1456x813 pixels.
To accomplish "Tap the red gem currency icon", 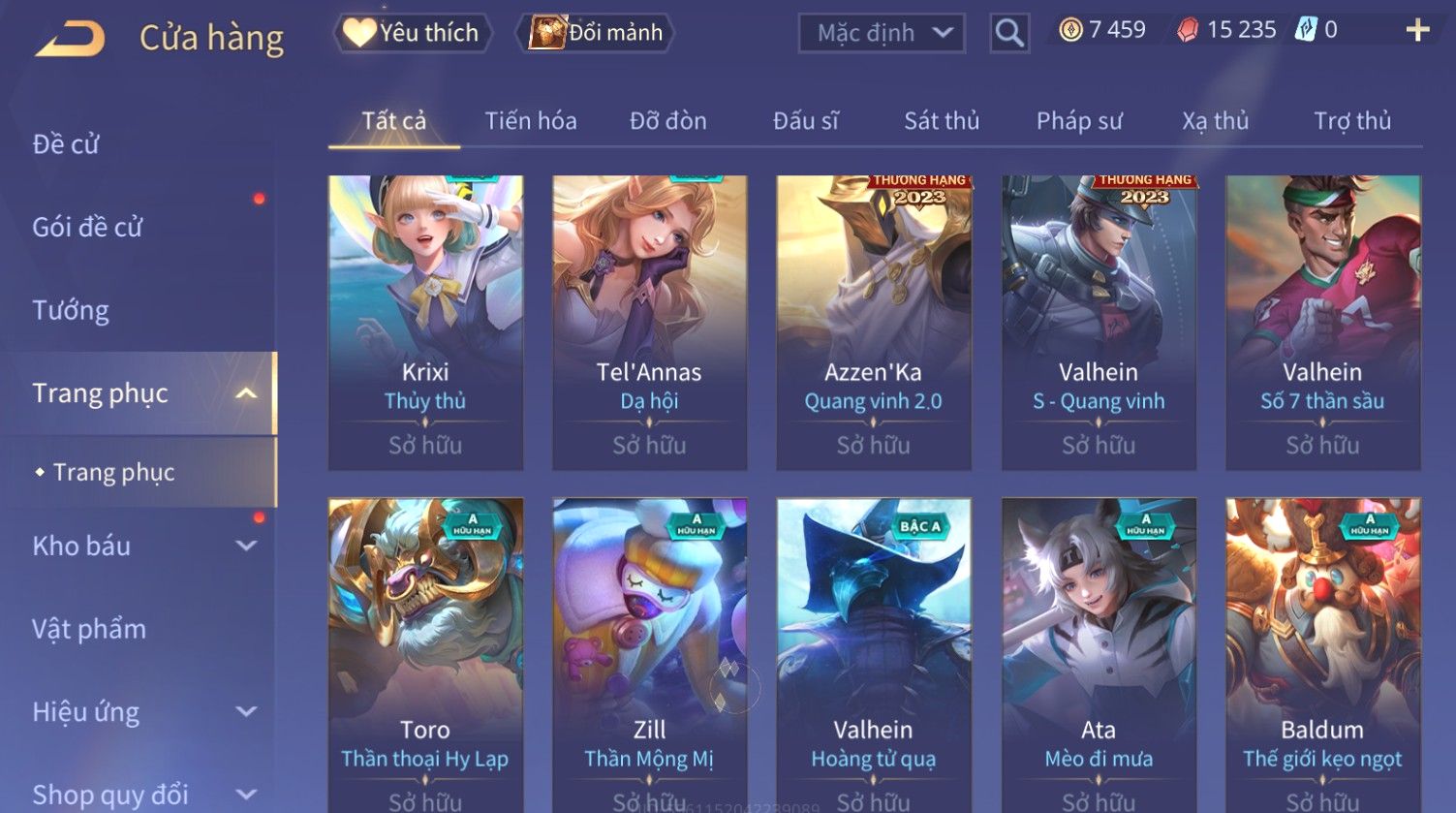I will pyautogui.click(x=1188, y=31).
